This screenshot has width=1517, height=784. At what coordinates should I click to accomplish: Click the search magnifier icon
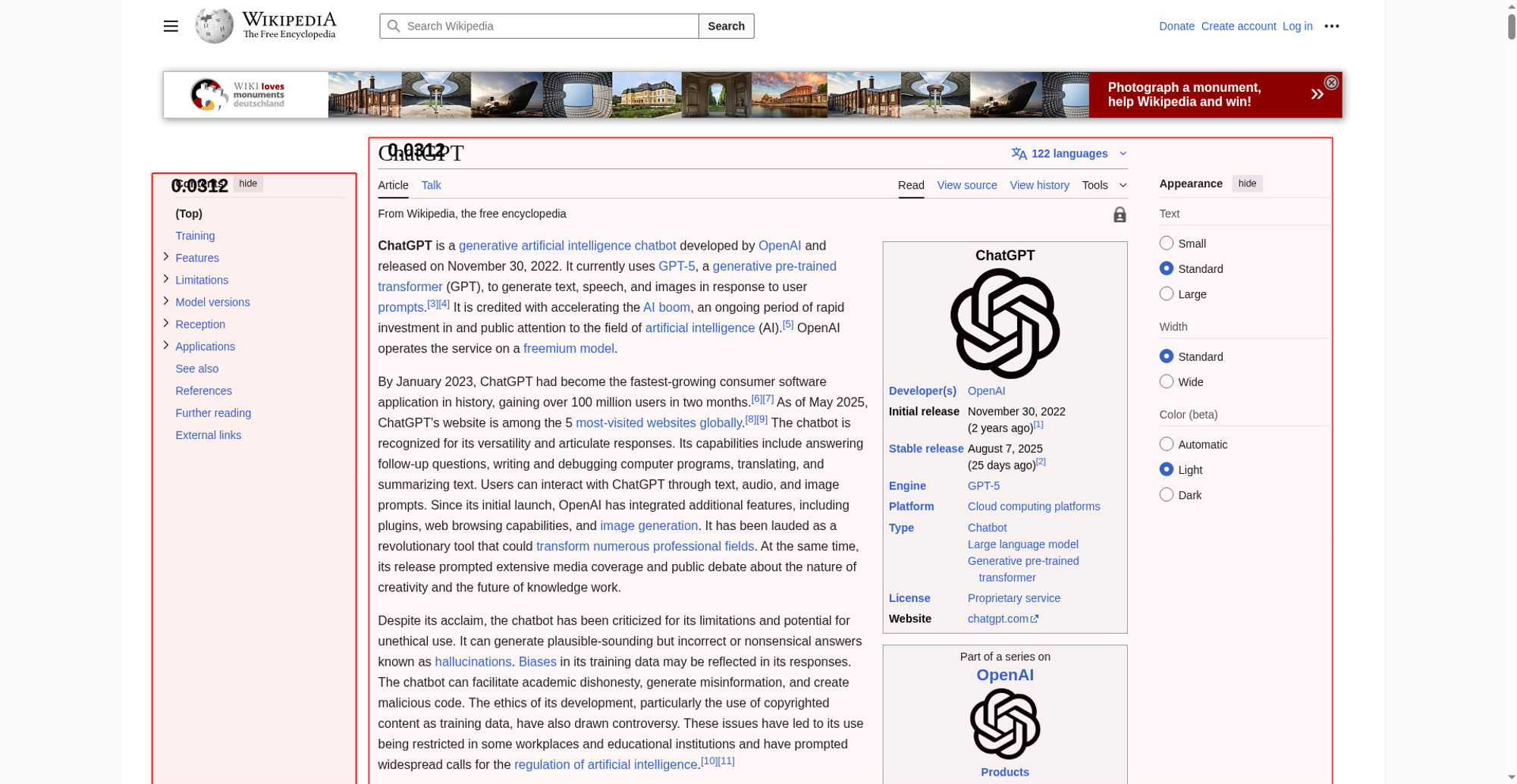click(x=393, y=26)
